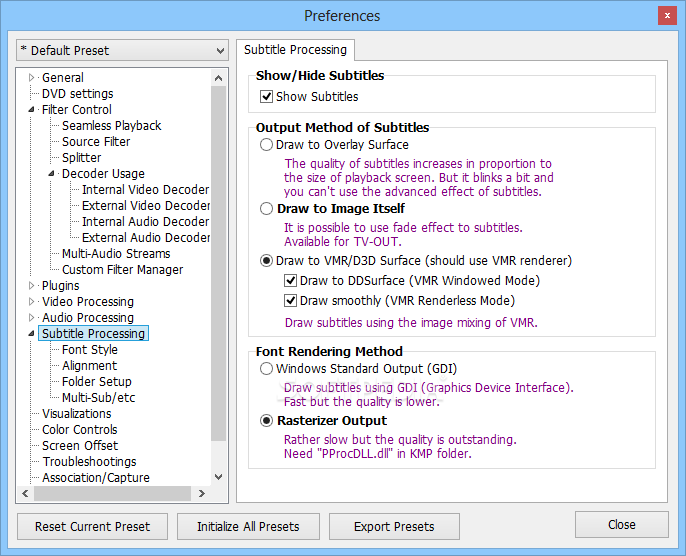686x556 pixels.
Task: Open Color Controls settings
Action: click(80, 430)
